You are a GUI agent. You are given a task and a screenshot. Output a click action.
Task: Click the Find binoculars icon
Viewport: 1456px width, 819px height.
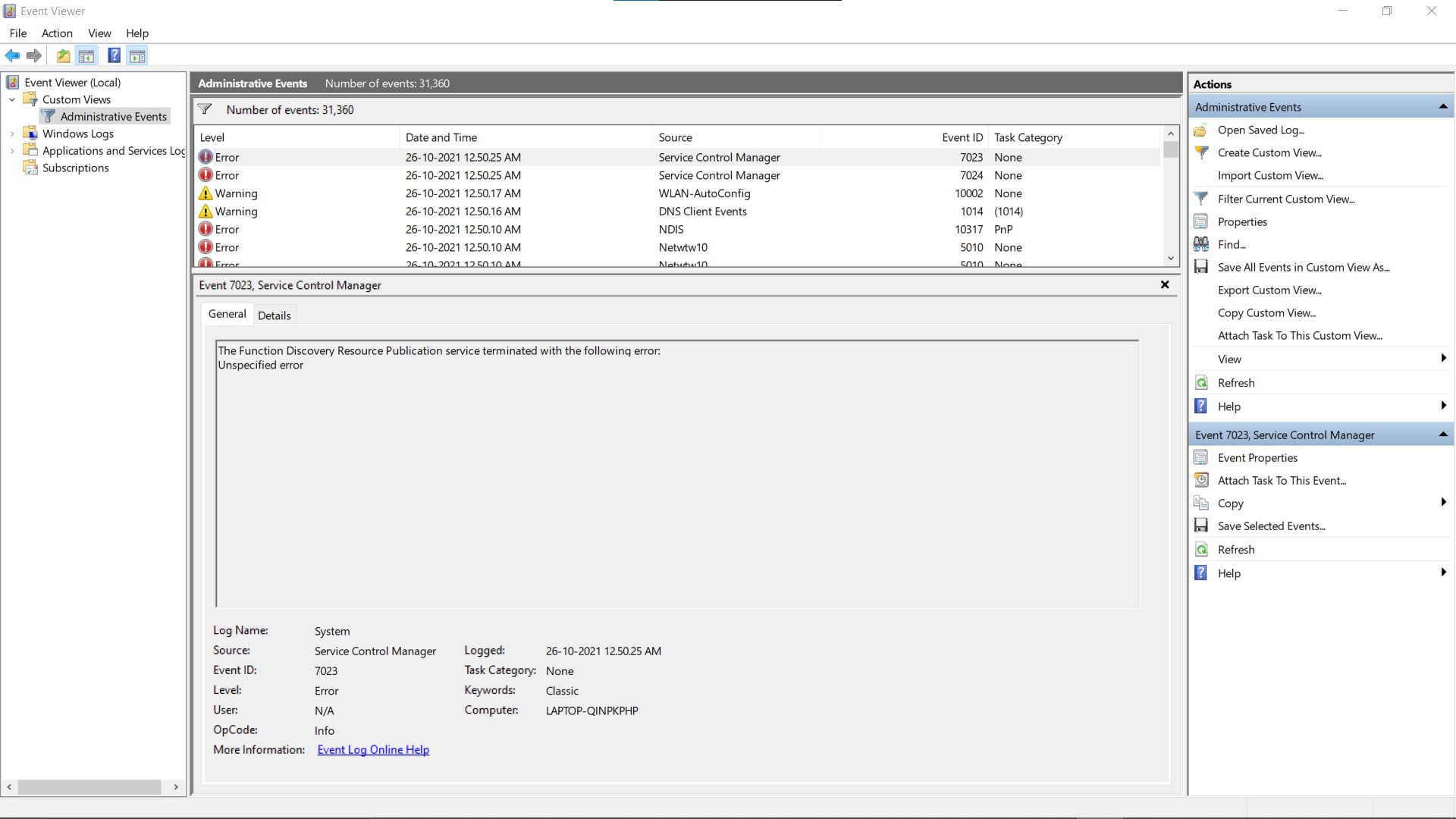[x=1201, y=244]
